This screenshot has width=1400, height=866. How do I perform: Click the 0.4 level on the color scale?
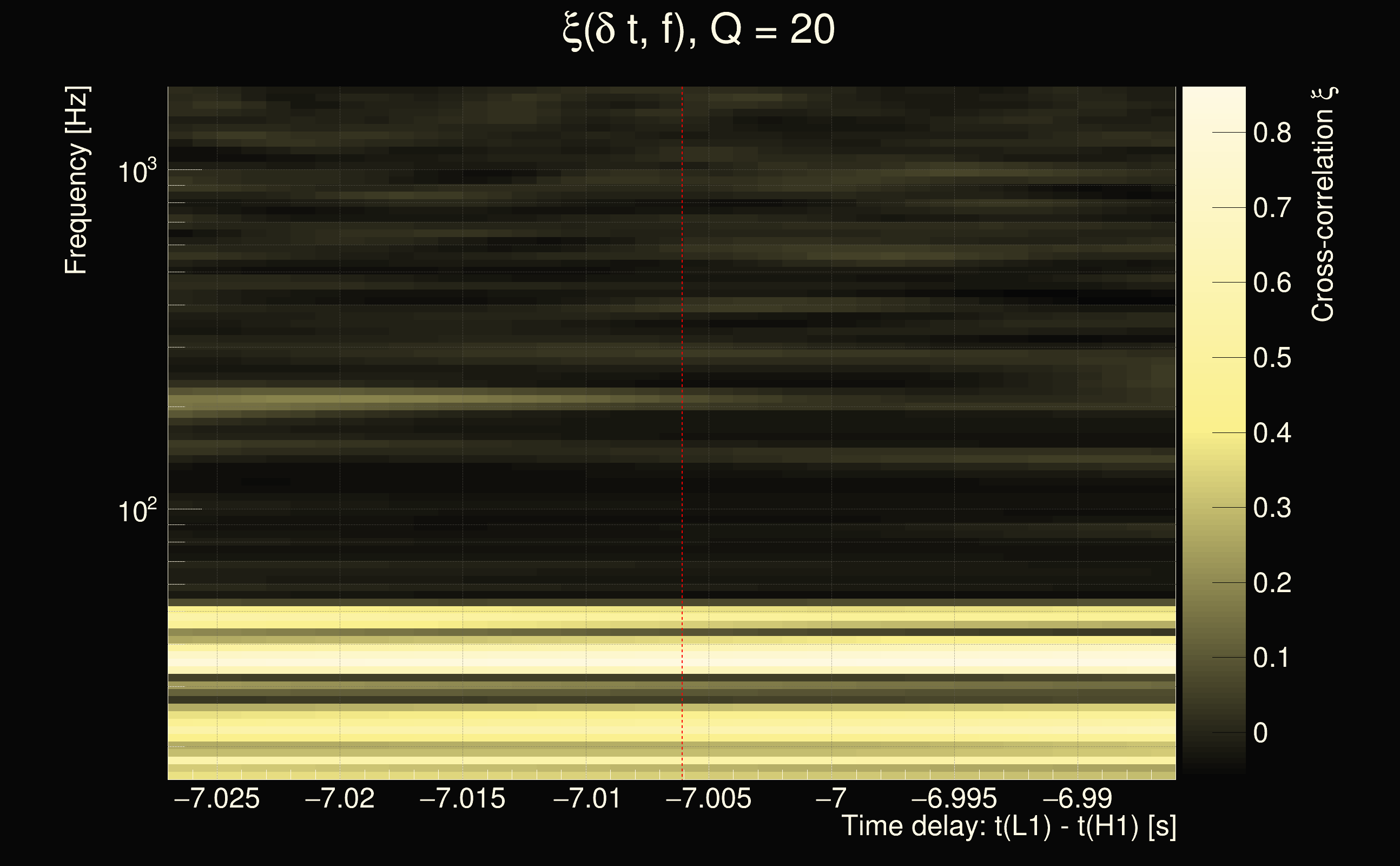pyautogui.click(x=1272, y=433)
